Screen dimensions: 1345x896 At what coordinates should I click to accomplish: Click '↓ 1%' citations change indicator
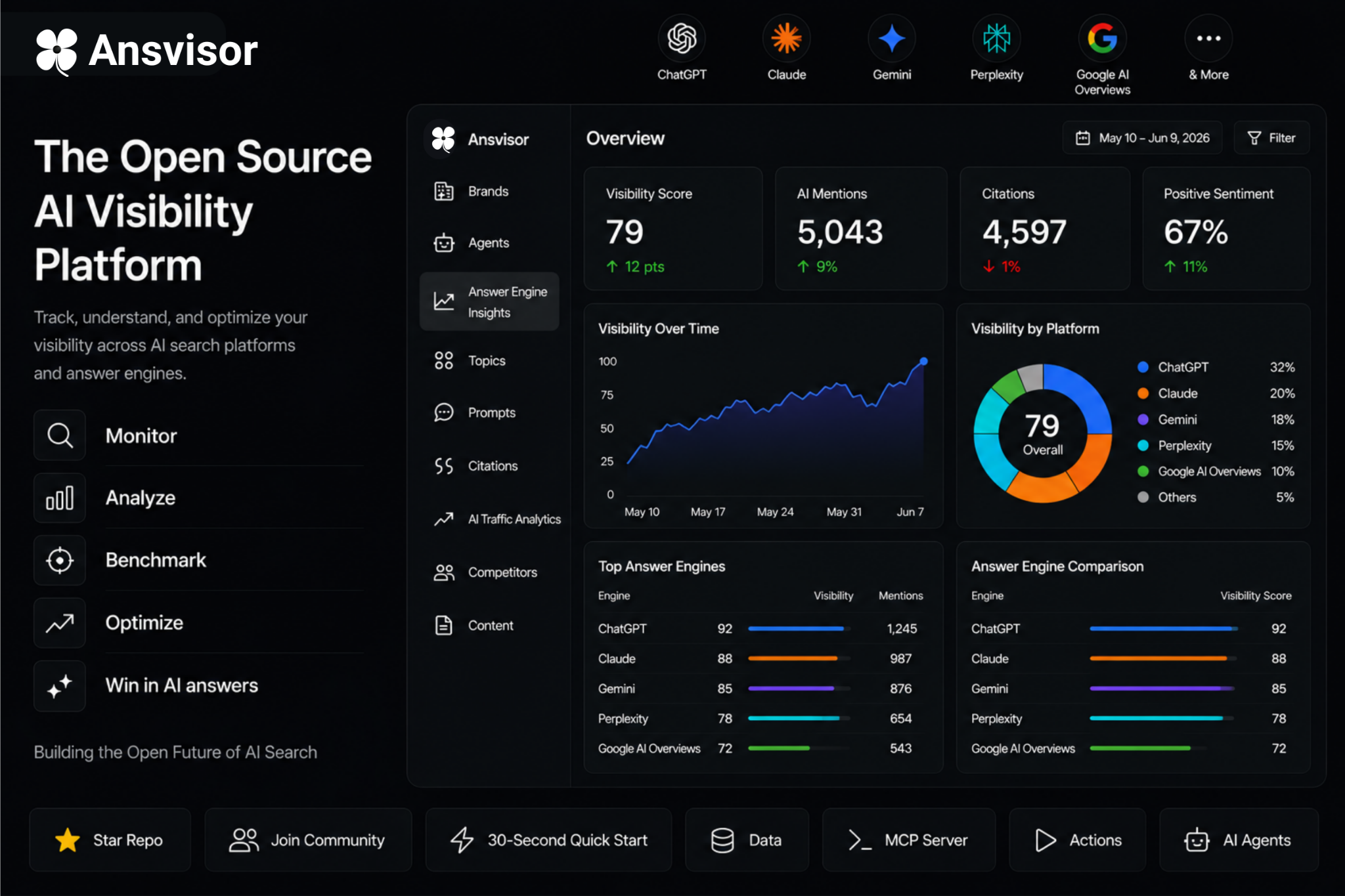tap(1002, 267)
